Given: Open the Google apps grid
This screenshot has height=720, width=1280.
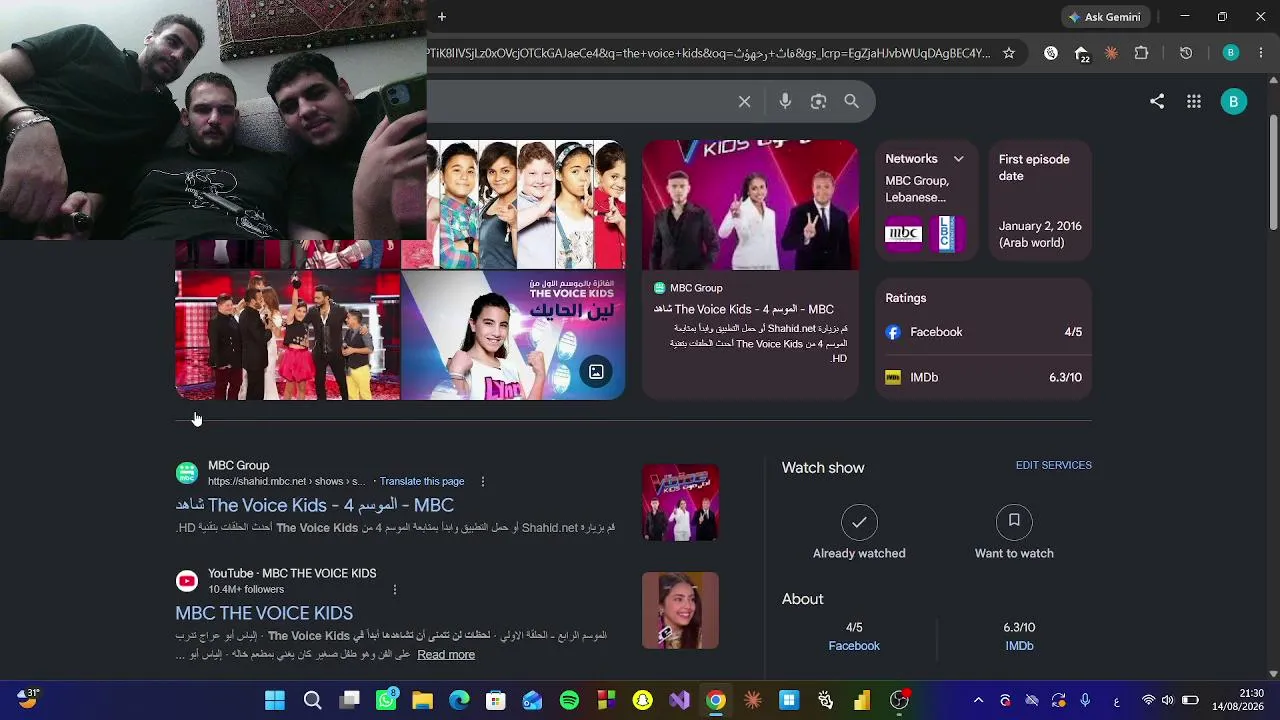Looking at the screenshot, I should pyautogui.click(x=1193, y=101).
